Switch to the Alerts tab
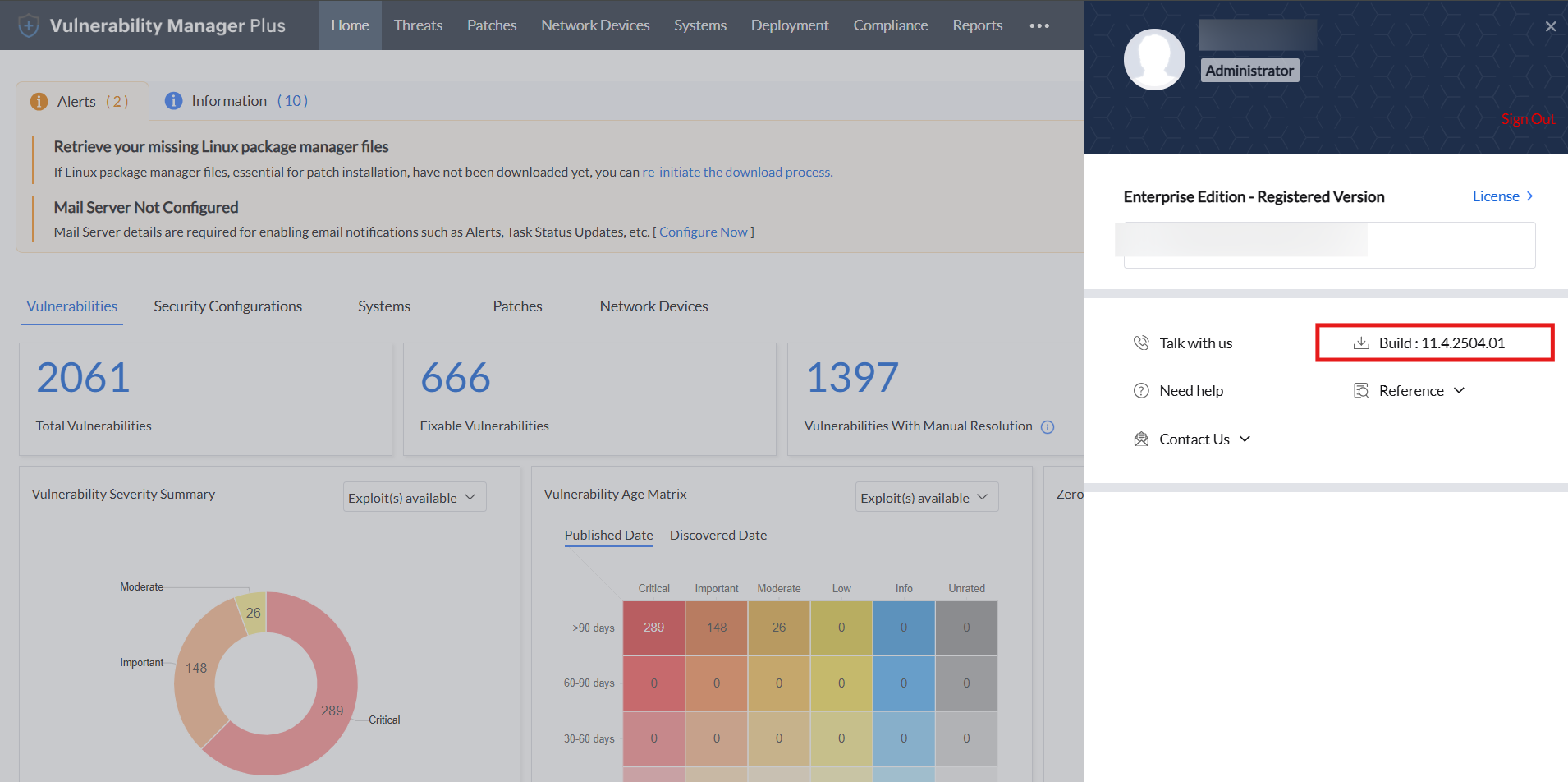 tap(82, 101)
